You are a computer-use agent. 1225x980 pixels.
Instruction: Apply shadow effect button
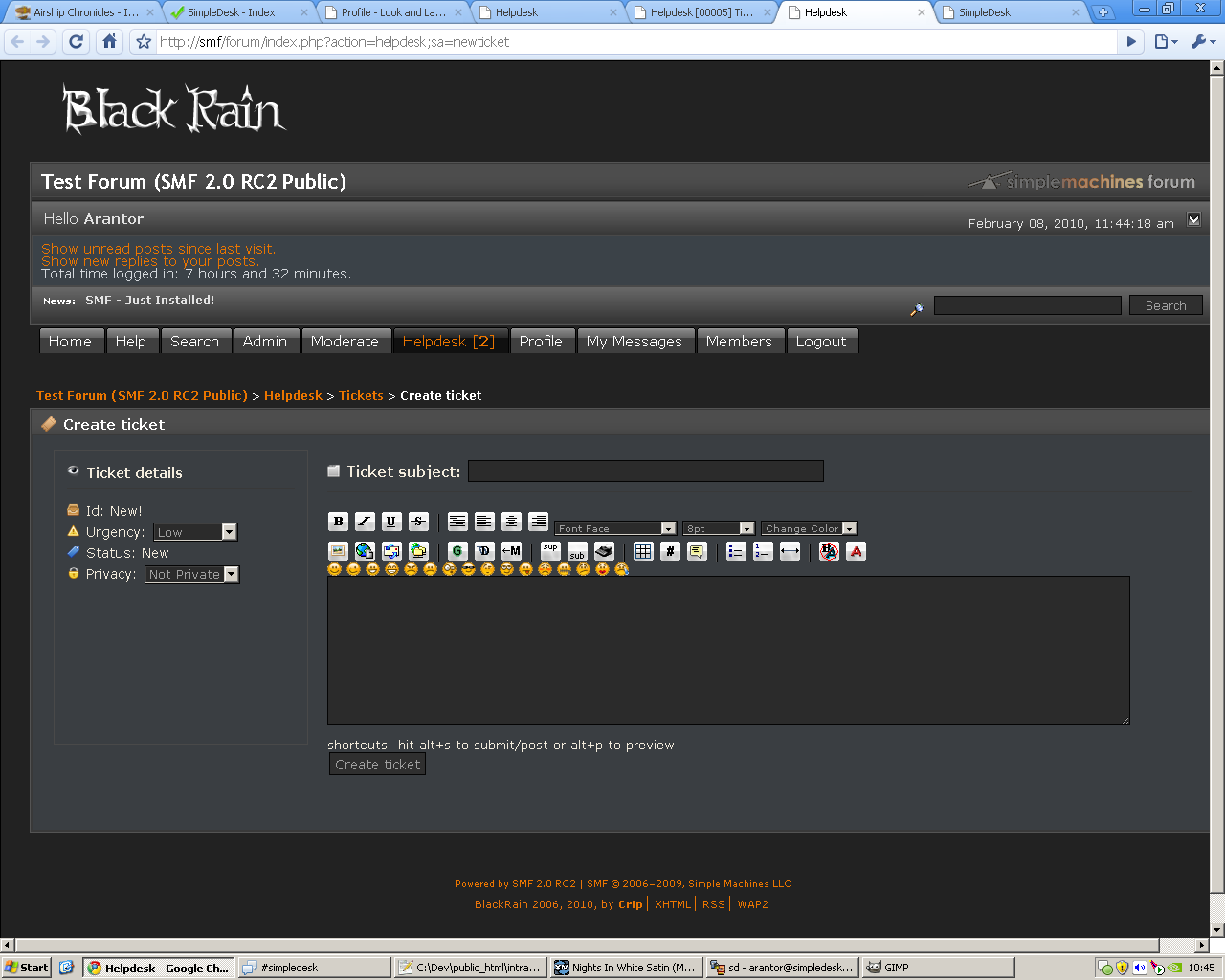[484, 551]
